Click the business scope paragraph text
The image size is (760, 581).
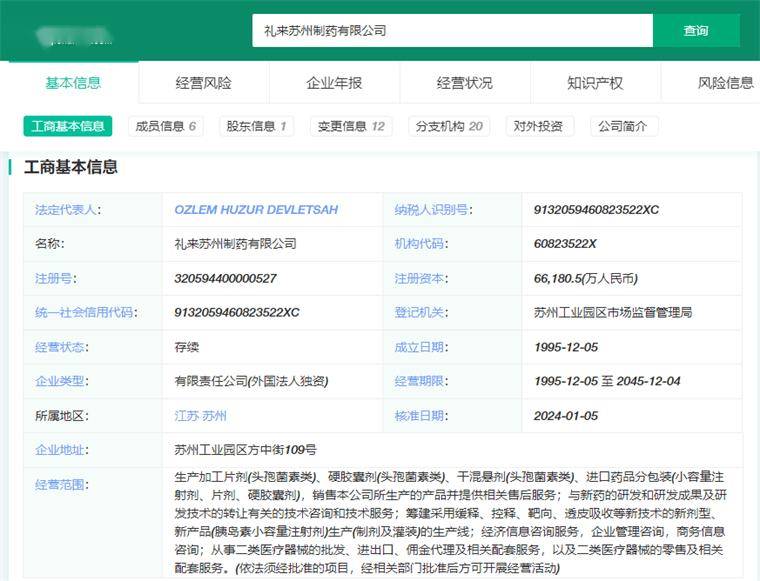coord(451,522)
